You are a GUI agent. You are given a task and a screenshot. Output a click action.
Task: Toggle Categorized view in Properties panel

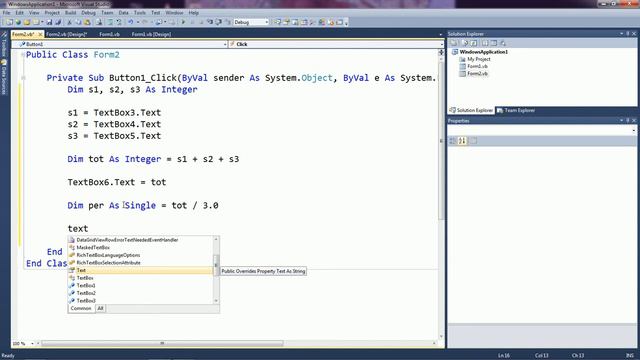(x=452, y=141)
